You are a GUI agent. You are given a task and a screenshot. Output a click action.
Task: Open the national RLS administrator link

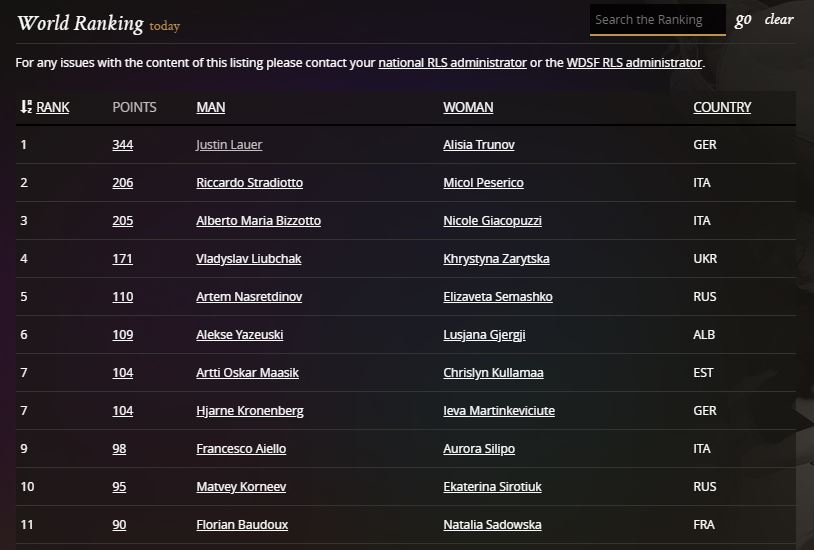point(452,62)
